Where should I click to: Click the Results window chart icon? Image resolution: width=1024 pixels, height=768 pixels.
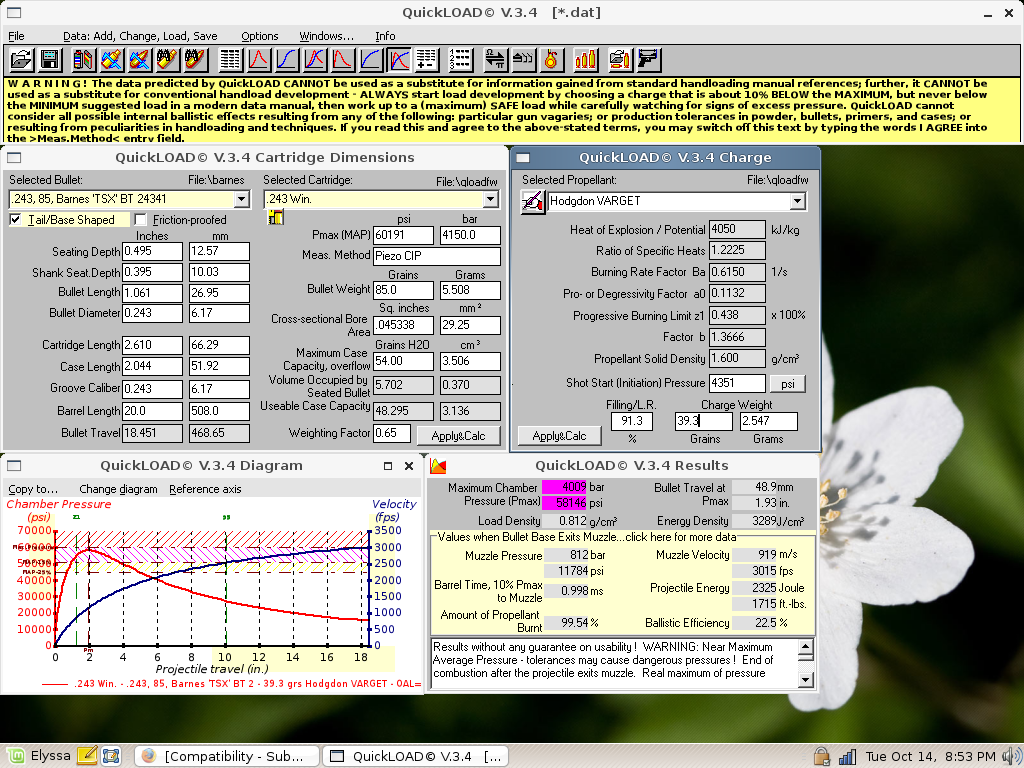(x=438, y=466)
